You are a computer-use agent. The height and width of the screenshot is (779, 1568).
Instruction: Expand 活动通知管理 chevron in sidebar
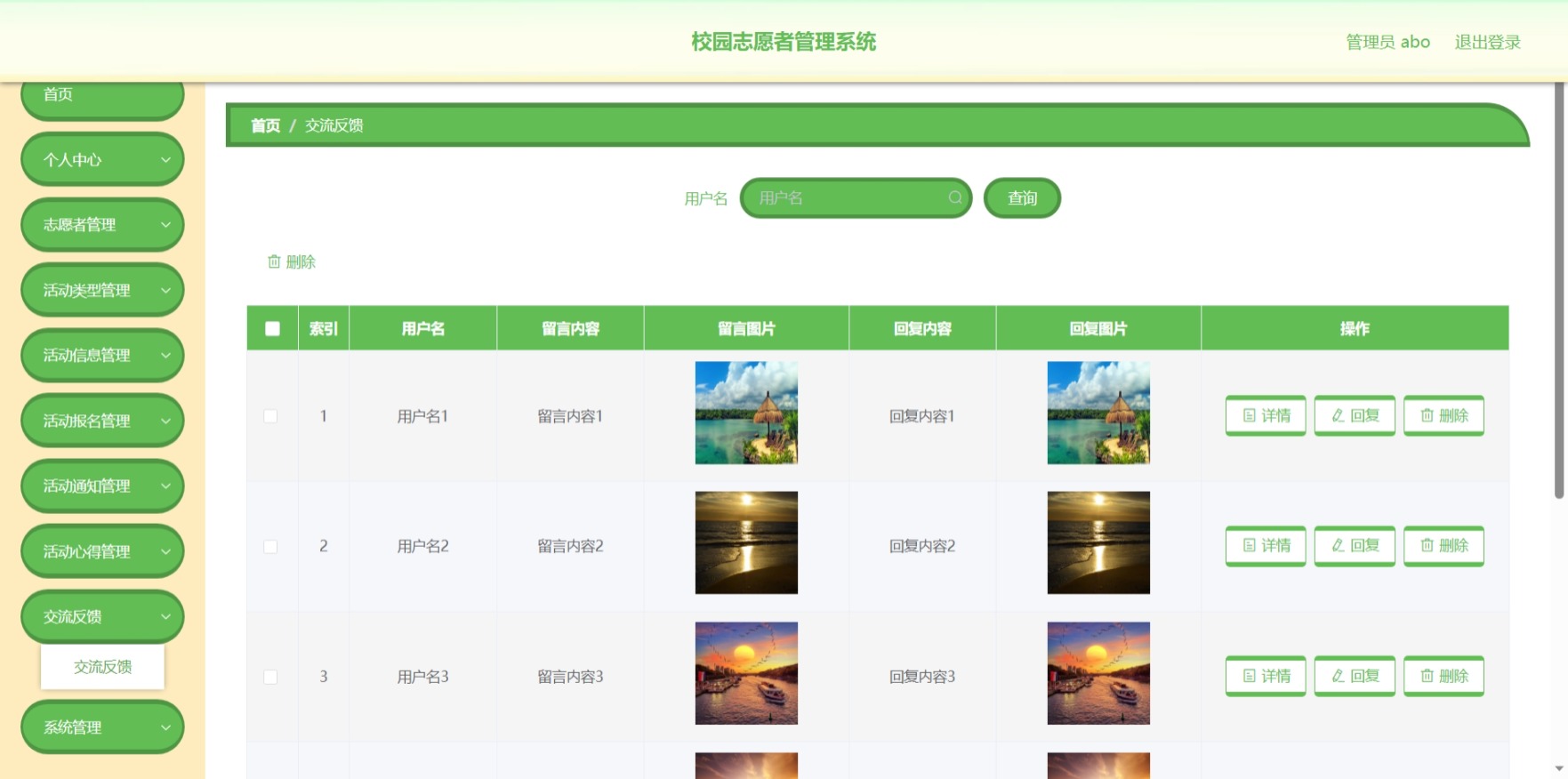(x=165, y=486)
